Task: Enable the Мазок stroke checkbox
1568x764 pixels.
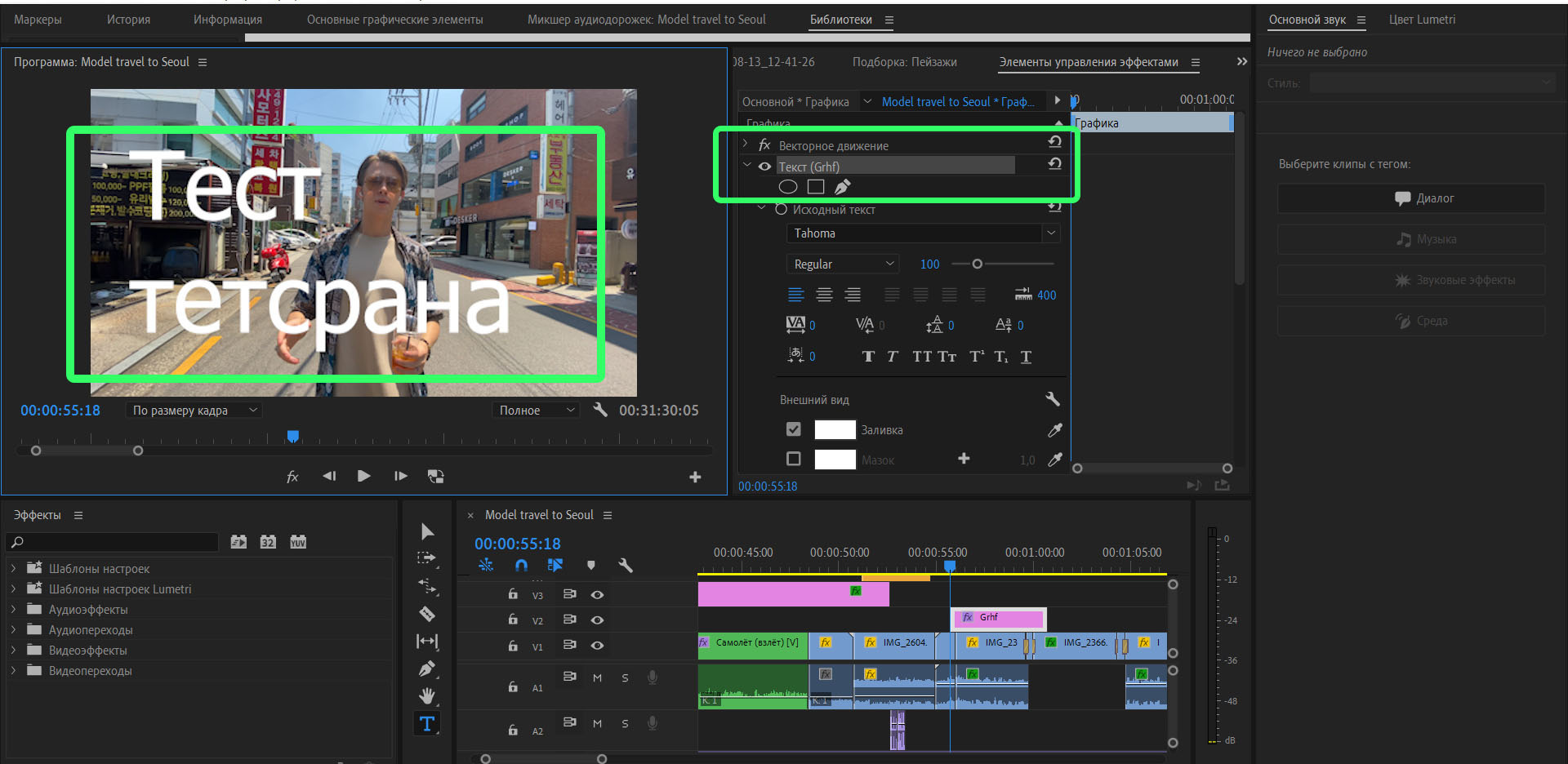Action: click(794, 459)
